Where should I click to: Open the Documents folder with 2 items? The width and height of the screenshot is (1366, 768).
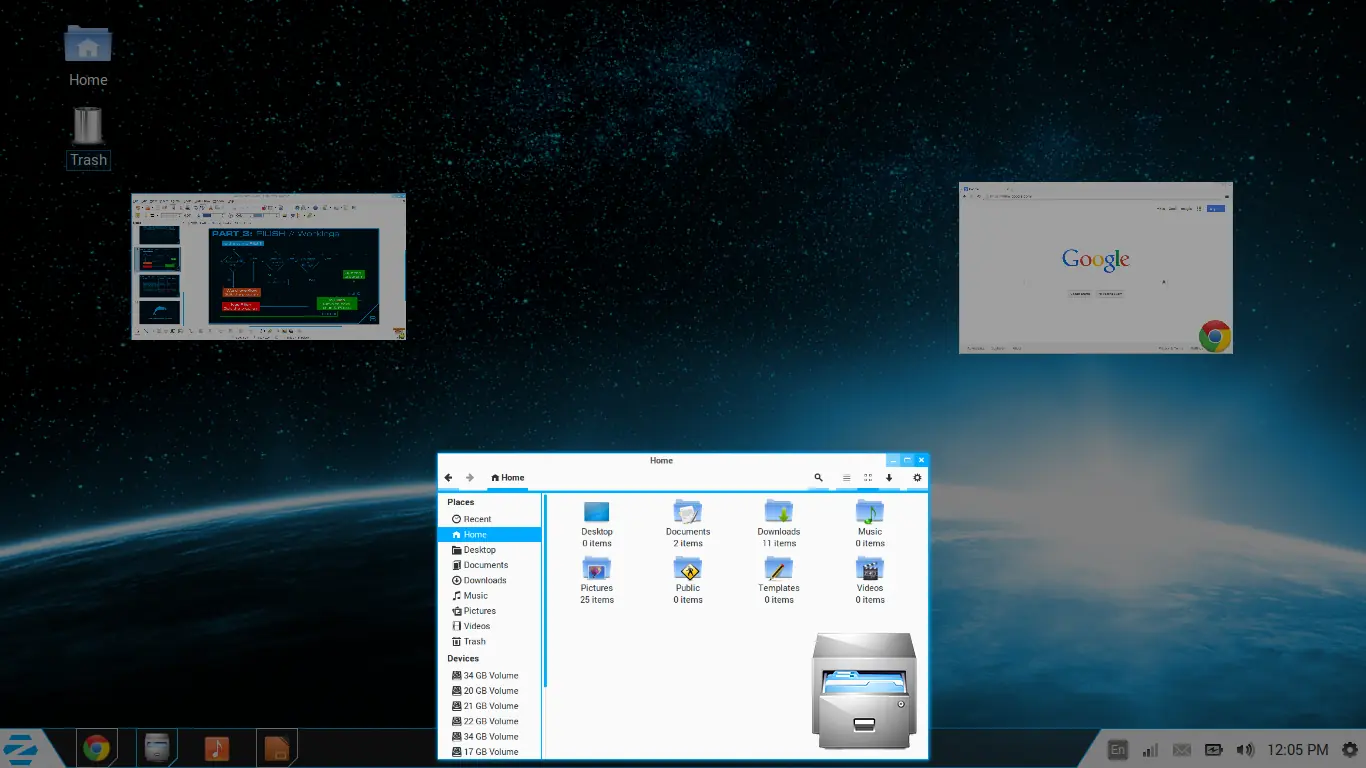(x=688, y=523)
